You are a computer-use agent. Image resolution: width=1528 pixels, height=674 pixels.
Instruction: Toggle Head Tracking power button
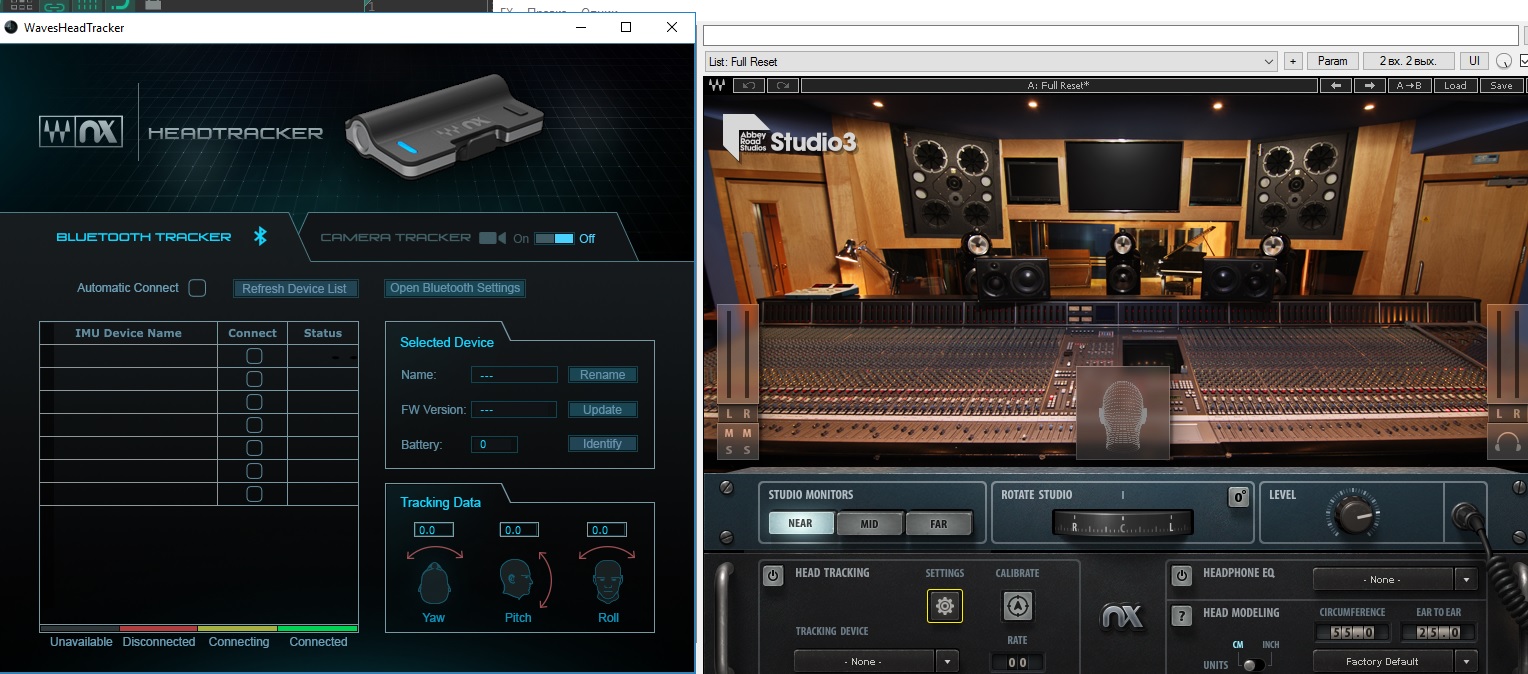[x=773, y=575]
